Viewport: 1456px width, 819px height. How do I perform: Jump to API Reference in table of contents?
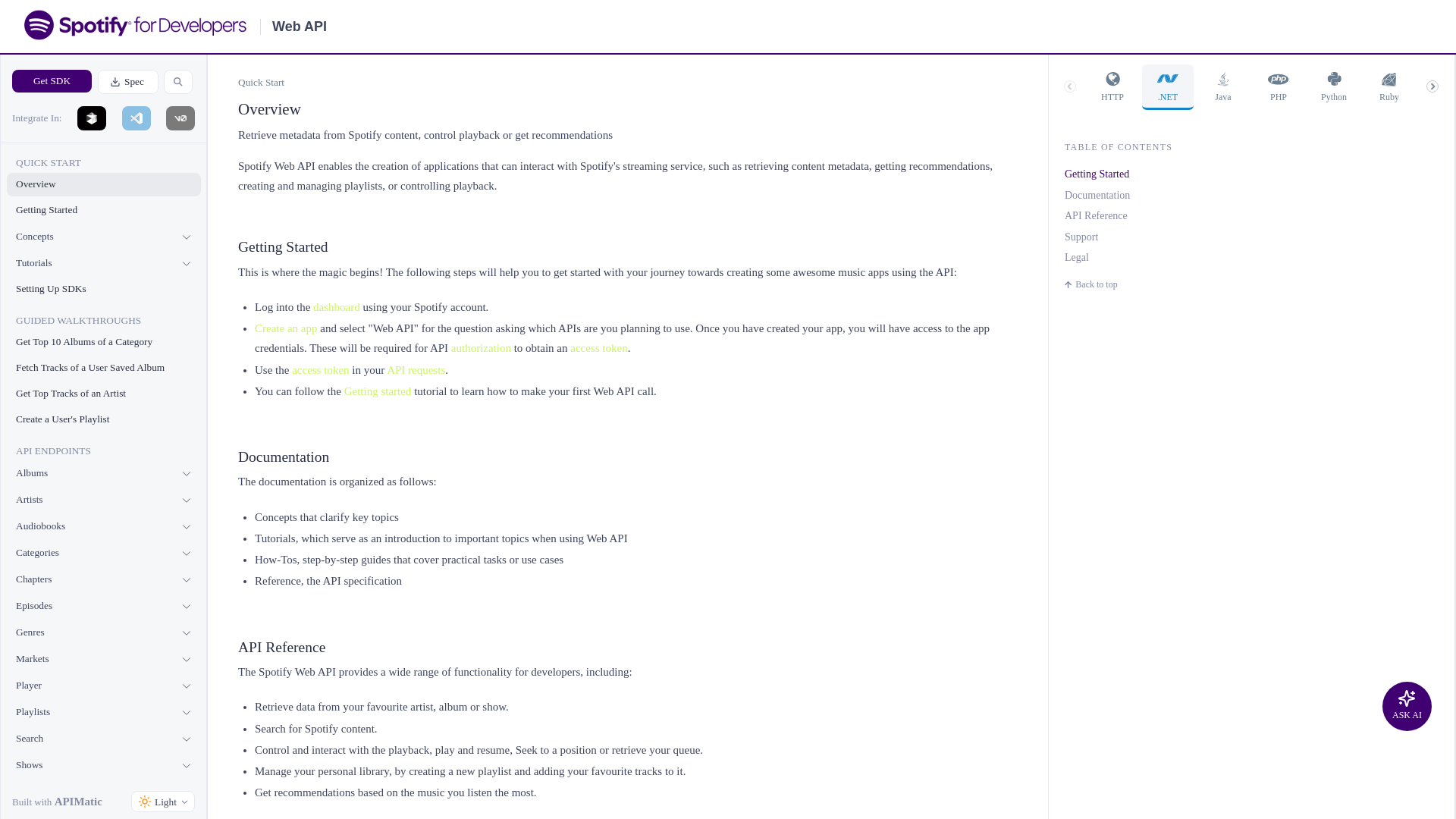pos(1096,216)
